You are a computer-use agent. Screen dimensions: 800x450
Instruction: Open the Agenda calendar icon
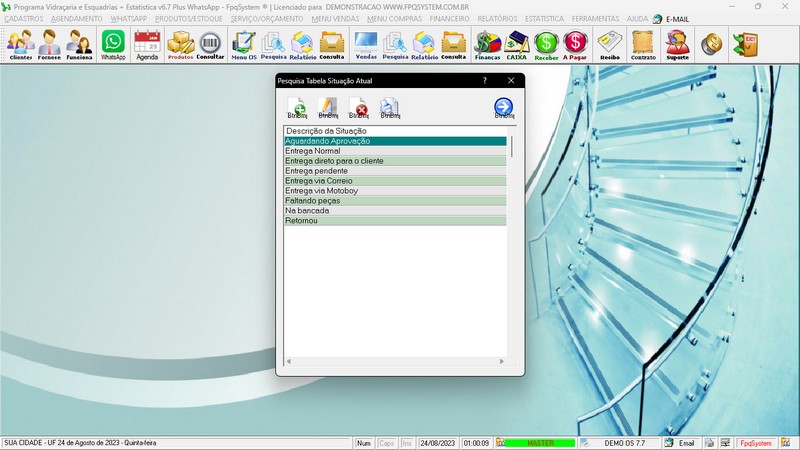(x=147, y=45)
